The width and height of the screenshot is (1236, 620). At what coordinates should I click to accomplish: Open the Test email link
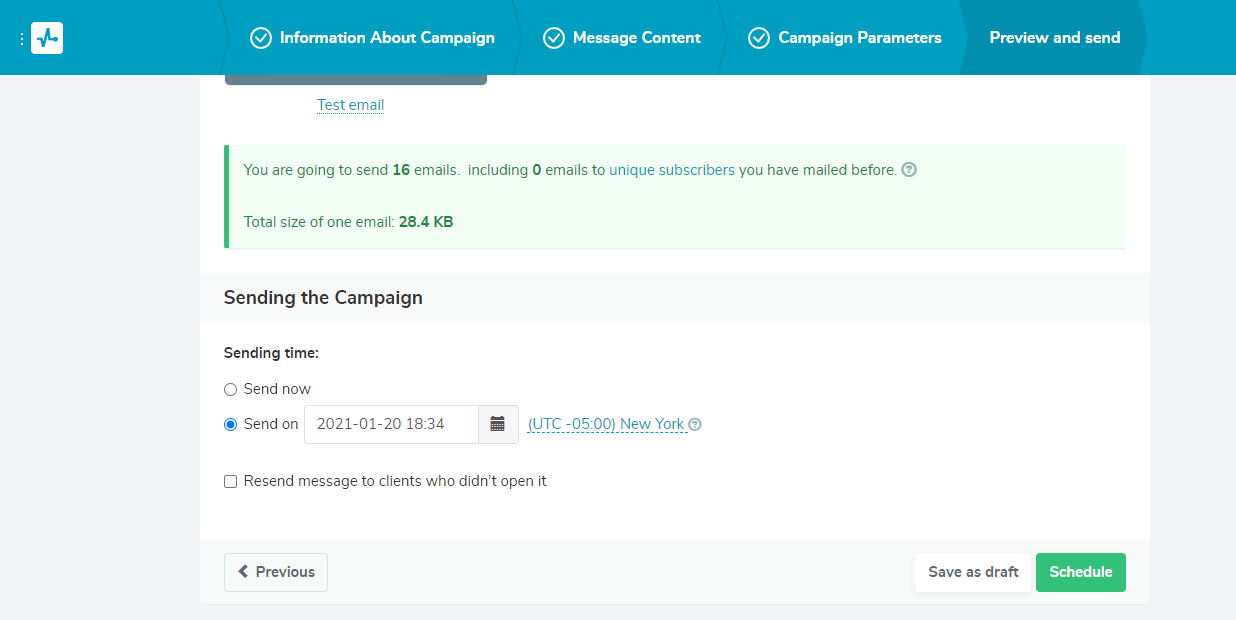350,105
